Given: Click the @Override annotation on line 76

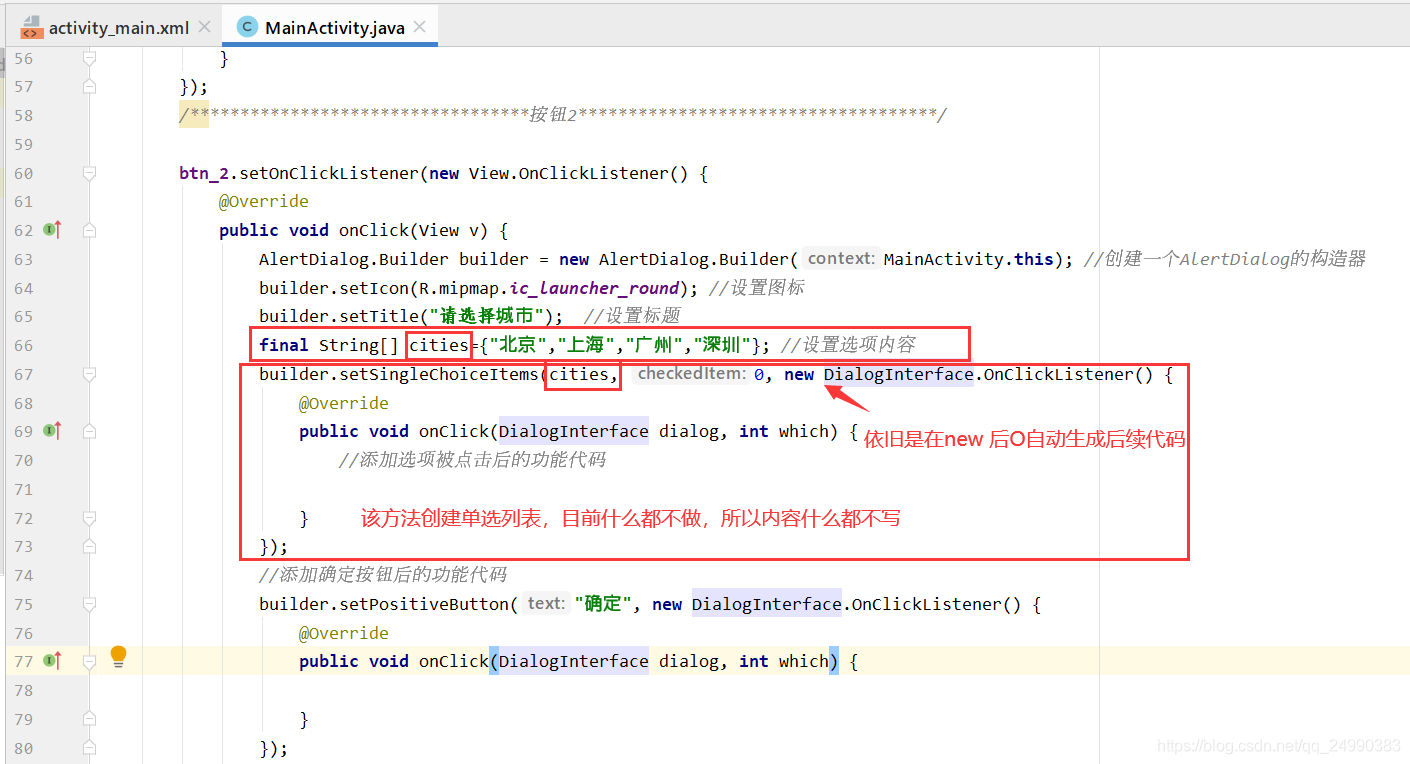Looking at the screenshot, I should [x=344, y=633].
